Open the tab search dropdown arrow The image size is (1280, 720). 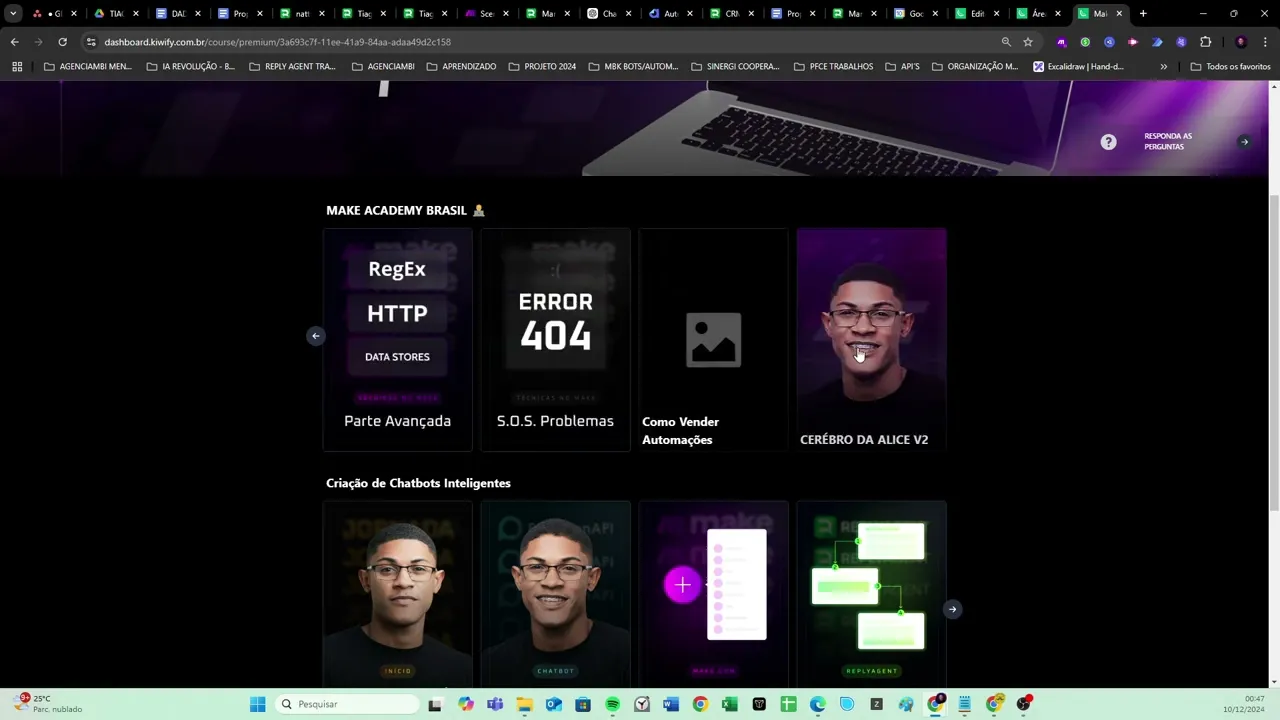(13, 14)
